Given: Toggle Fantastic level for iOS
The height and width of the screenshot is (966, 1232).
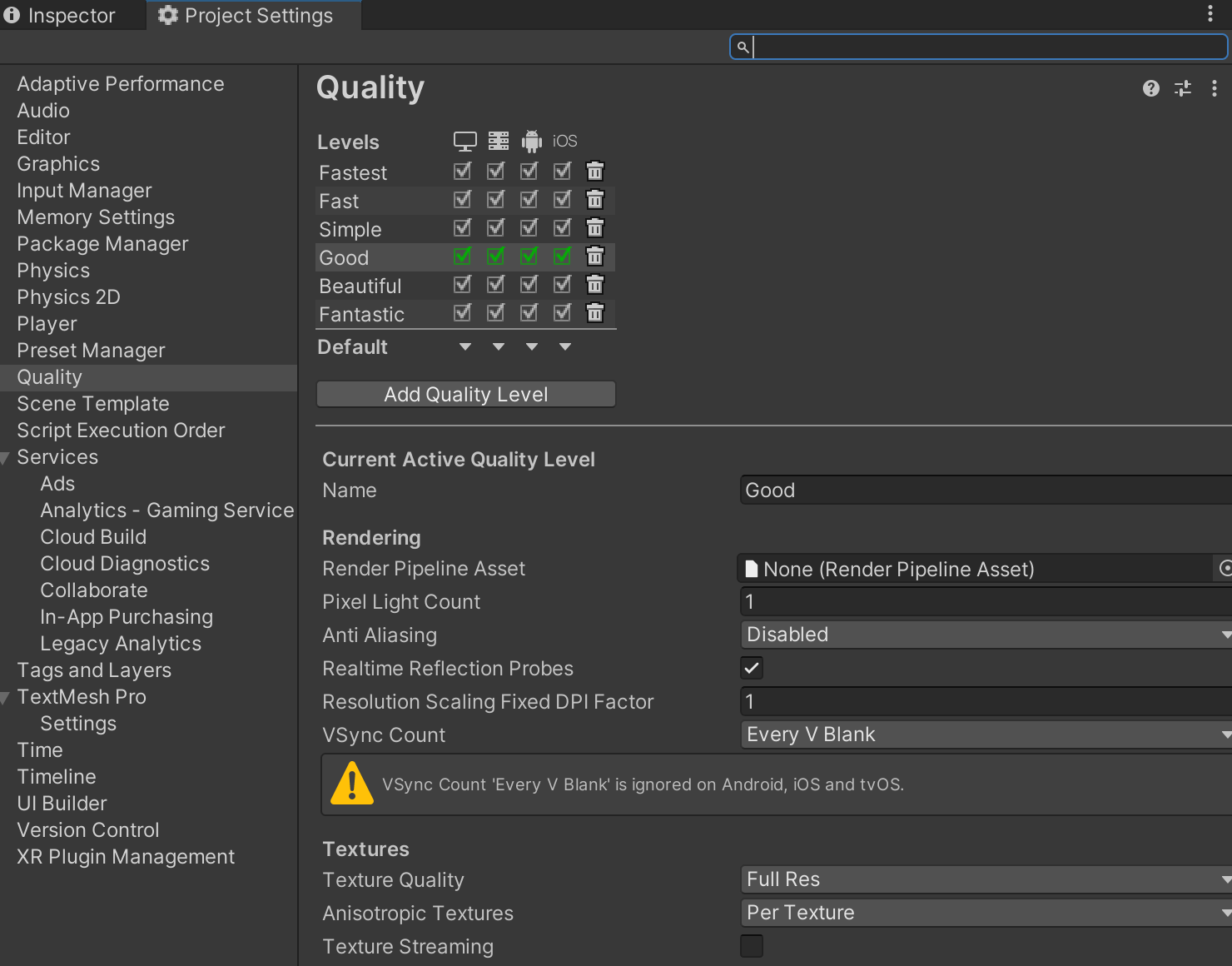Looking at the screenshot, I should [563, 313].
